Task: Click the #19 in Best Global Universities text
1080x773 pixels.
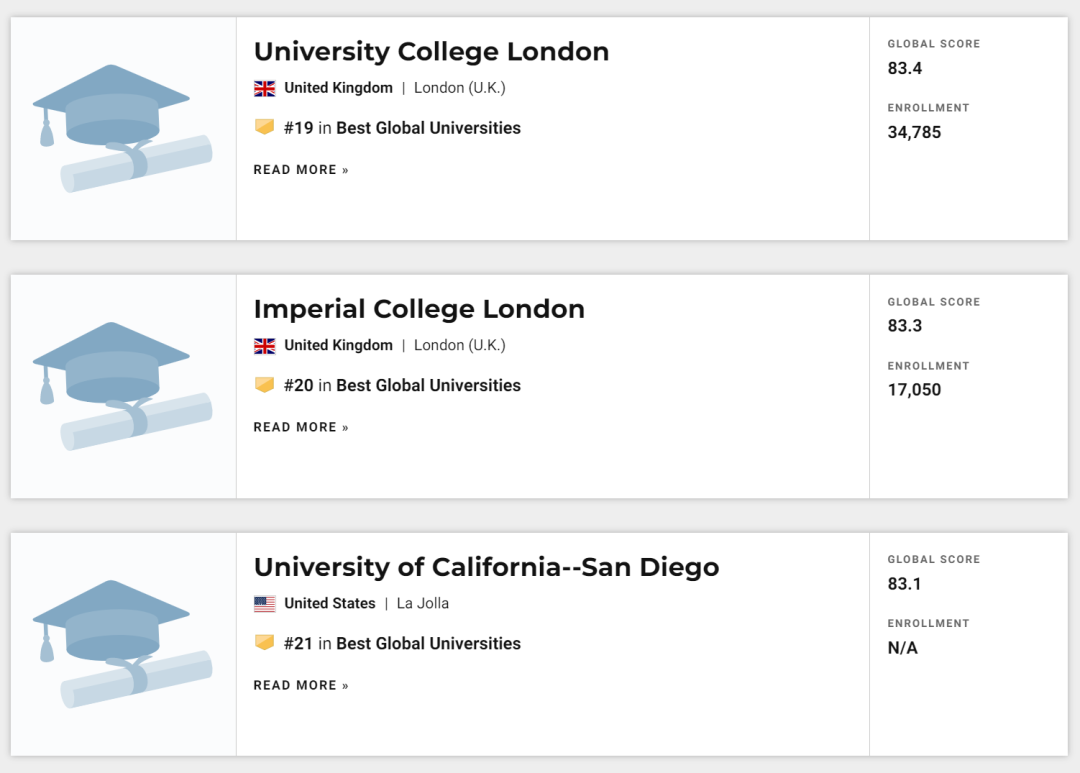Action: click(x=402, y=128)
